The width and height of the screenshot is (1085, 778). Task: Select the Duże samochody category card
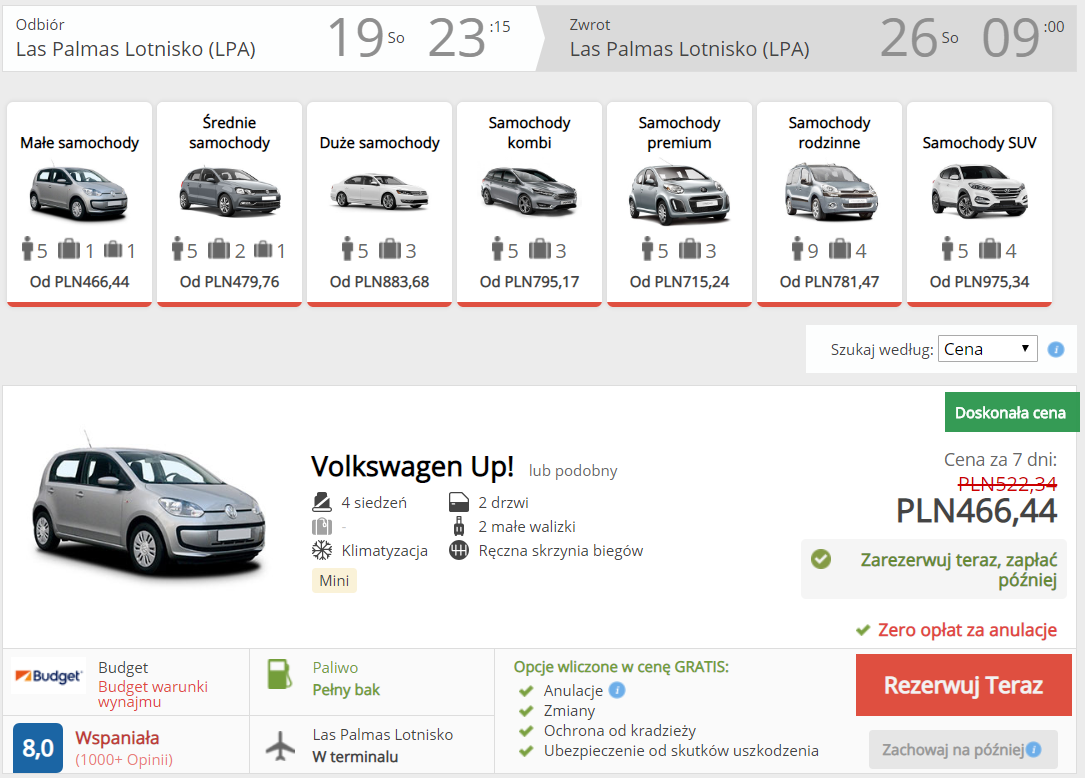pyautogui.click(x=379, y=203)
